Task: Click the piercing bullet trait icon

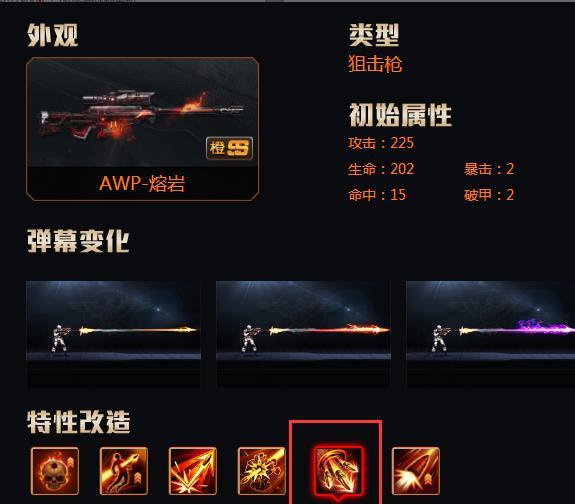Action: tap(416, 471)
